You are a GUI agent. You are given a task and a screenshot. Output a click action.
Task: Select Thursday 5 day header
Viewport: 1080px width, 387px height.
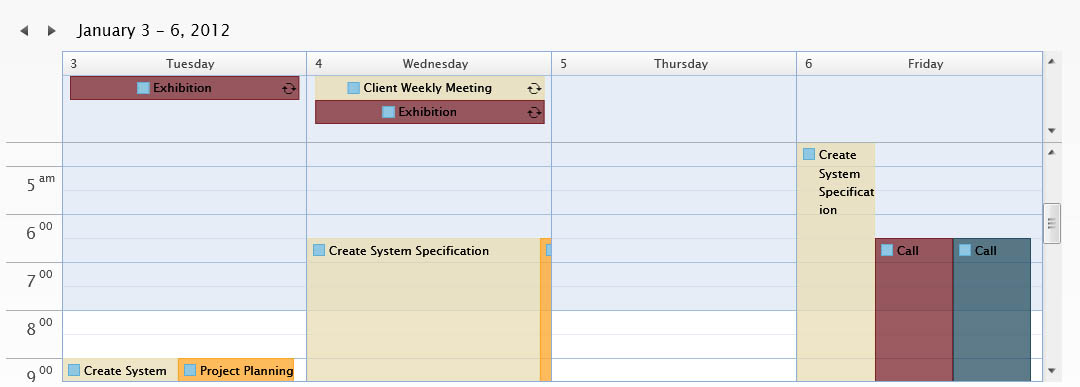click(674, 64)
